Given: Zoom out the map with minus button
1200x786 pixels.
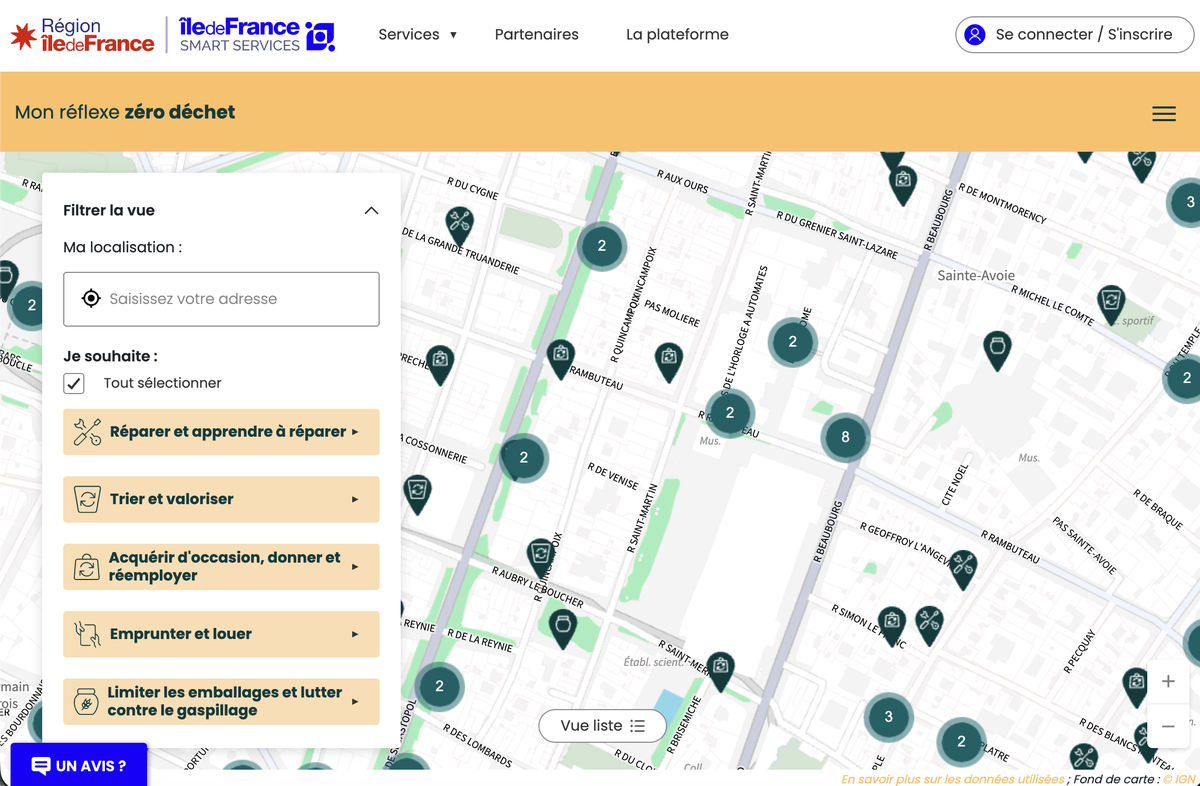Looking at the screenshot, I should (1168, 726).
